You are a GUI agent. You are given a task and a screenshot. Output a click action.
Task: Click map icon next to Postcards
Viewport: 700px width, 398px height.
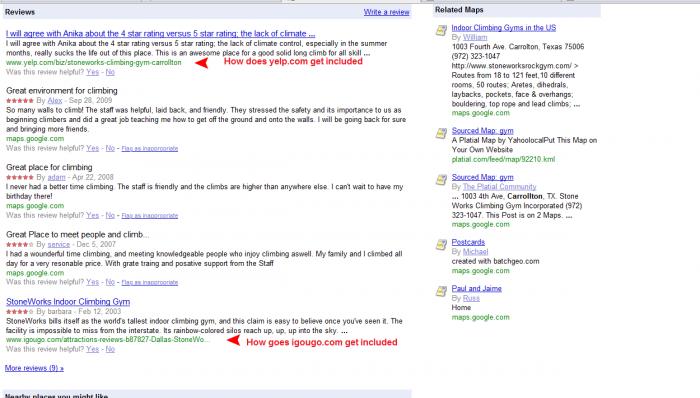pyautogui.click(x=441, y=245)
